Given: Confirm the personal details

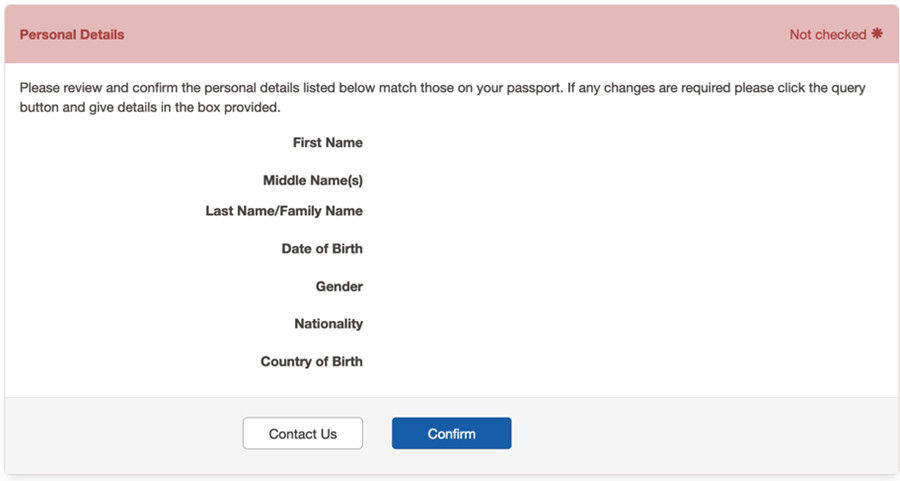Looking at the screenshot, I should click(x=451, y=434).
